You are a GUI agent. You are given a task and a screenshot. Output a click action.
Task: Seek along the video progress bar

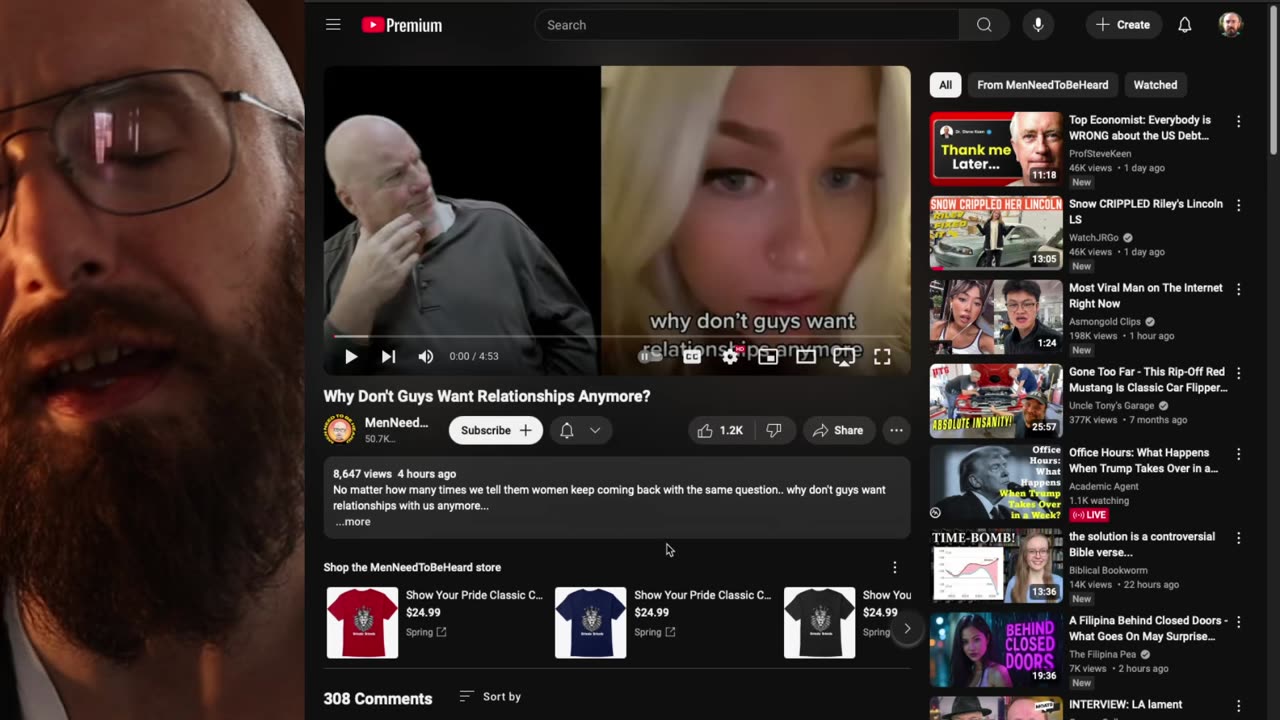[x=617, y=337]
